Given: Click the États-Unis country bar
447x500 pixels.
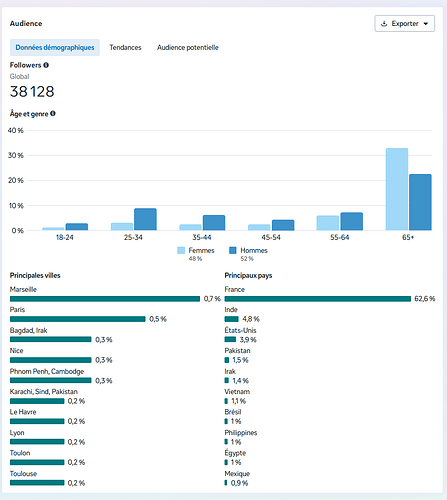Looking at the screenshot, I should point(230,340).
